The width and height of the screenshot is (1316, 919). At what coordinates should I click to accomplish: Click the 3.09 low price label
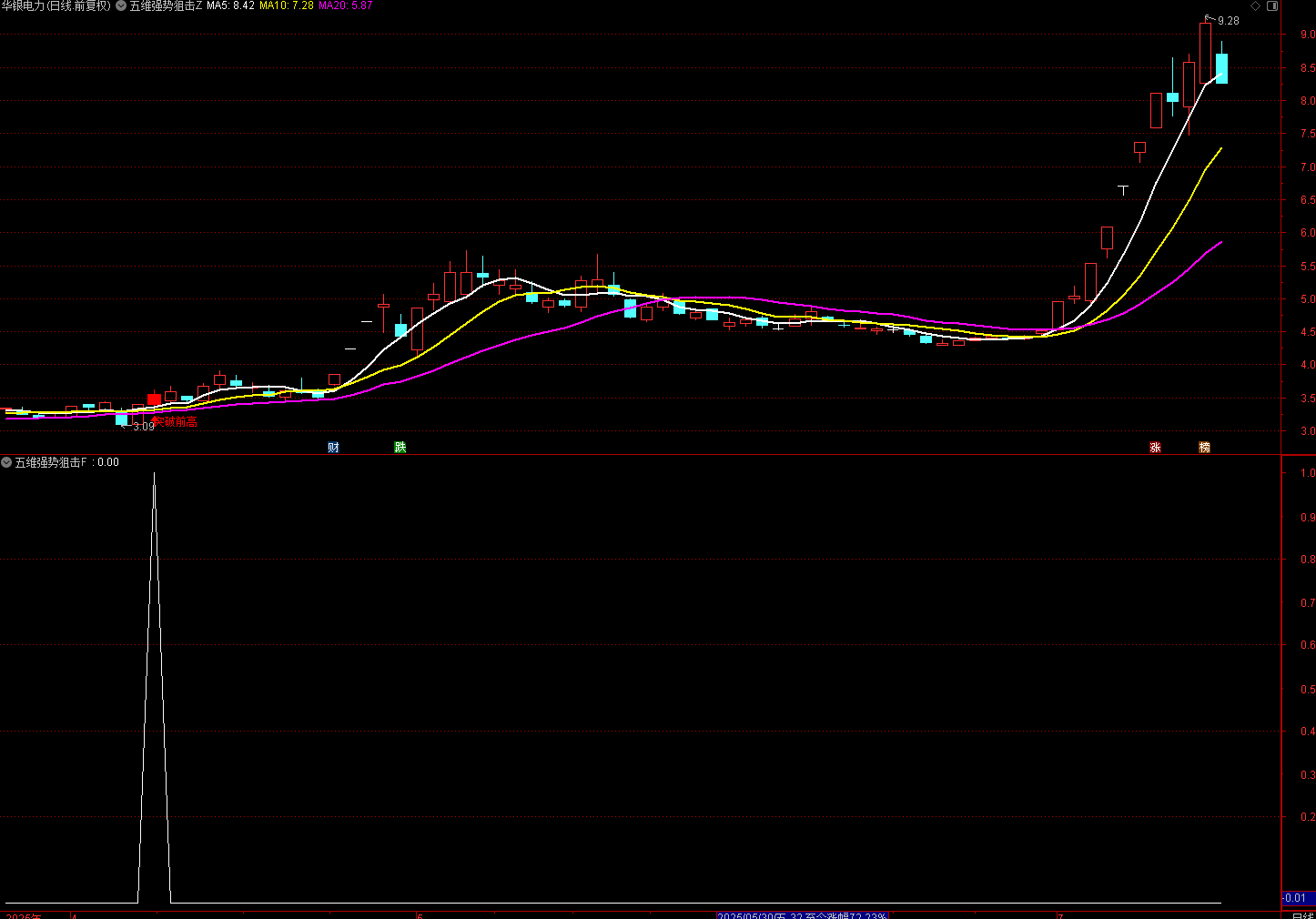[144, 427]
